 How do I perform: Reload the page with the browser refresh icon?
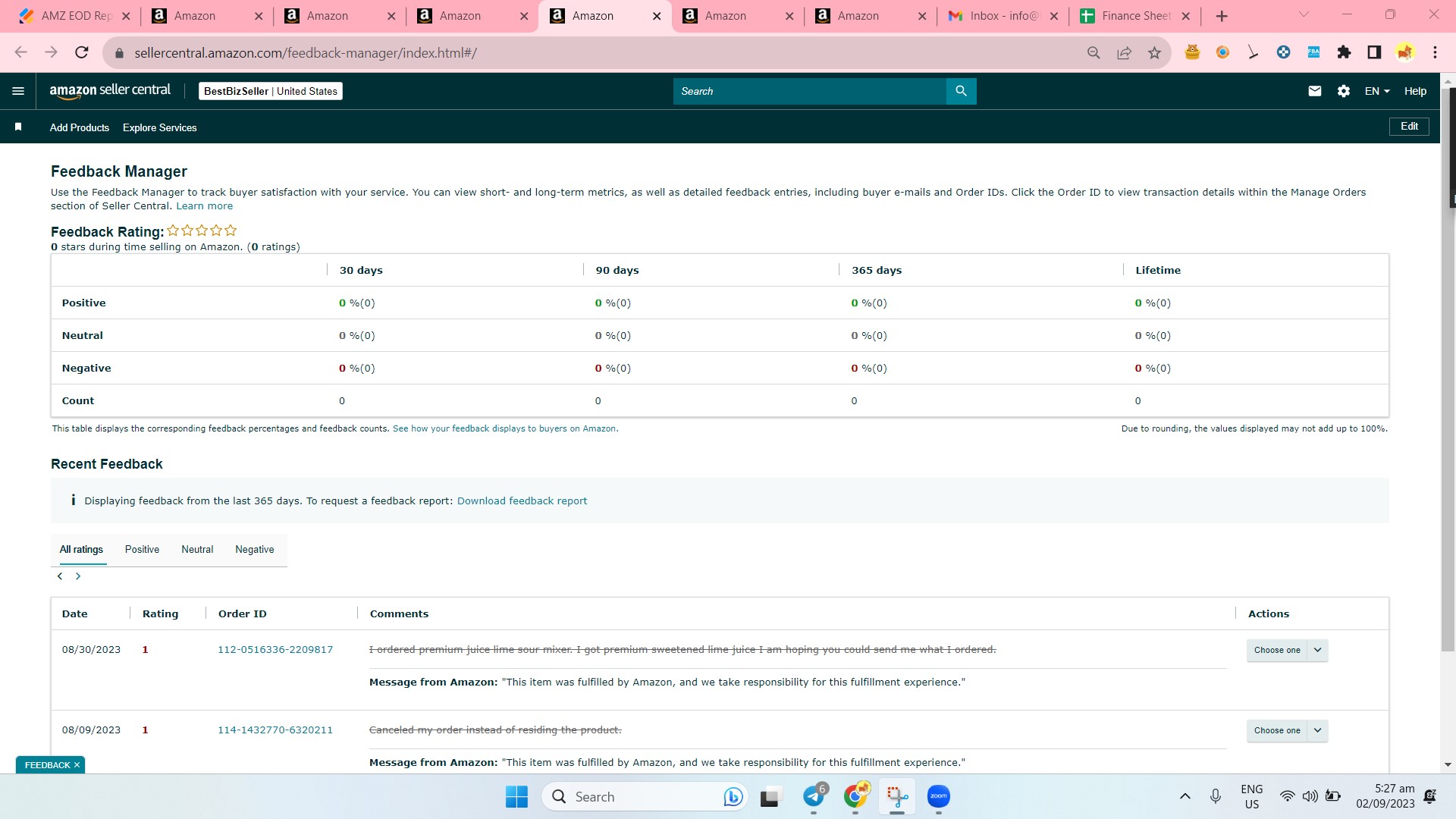click(x=82, y=52)
